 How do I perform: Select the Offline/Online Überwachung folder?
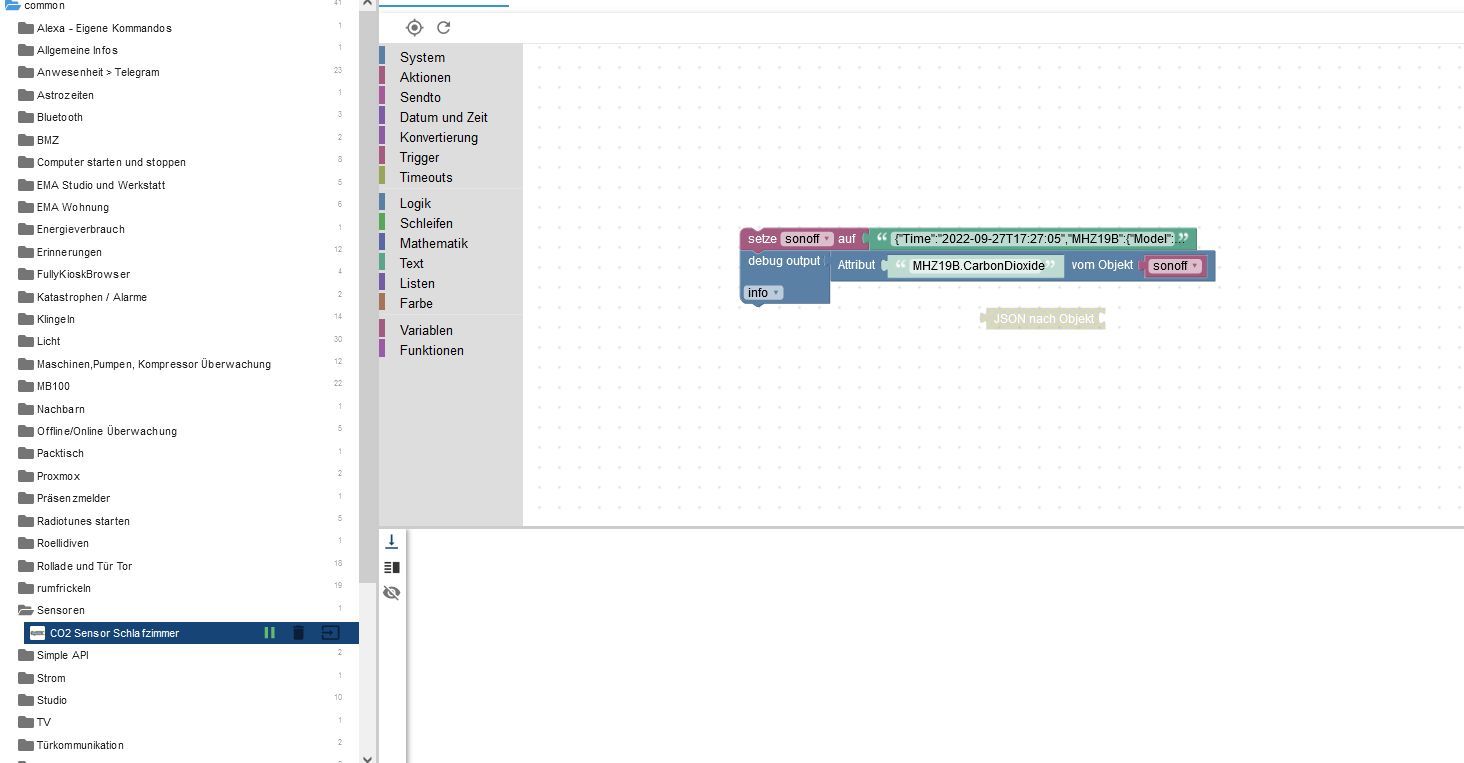107,431
